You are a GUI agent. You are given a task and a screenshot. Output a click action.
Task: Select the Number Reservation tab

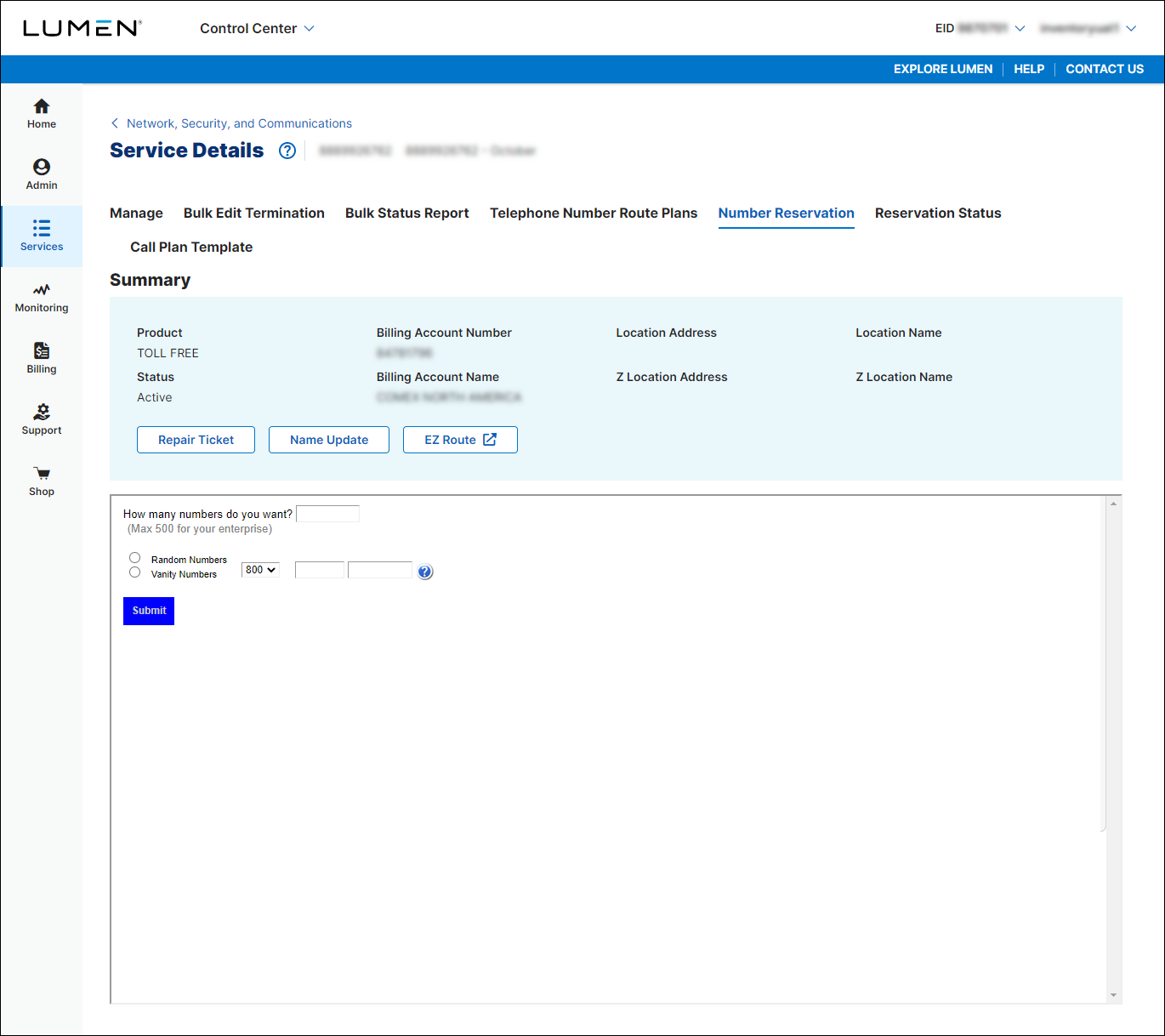787,213
